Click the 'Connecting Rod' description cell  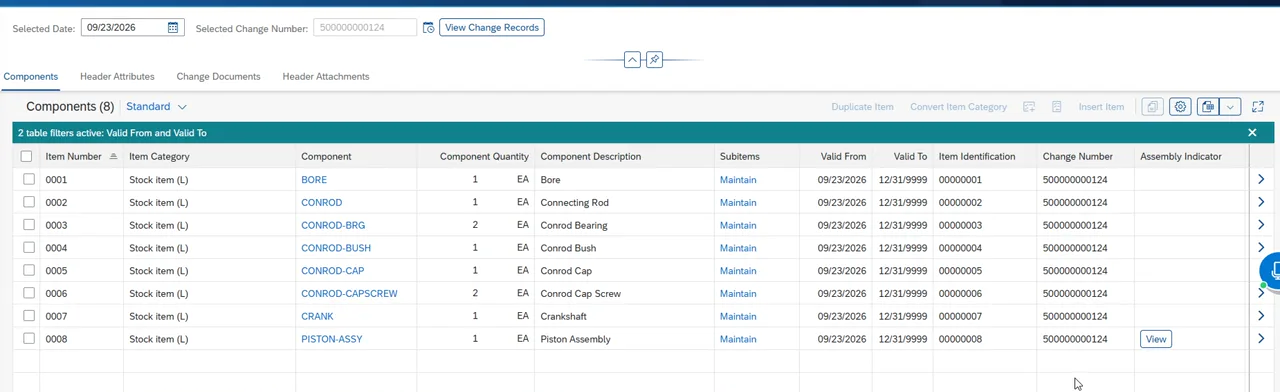click(x=574, y=203)
